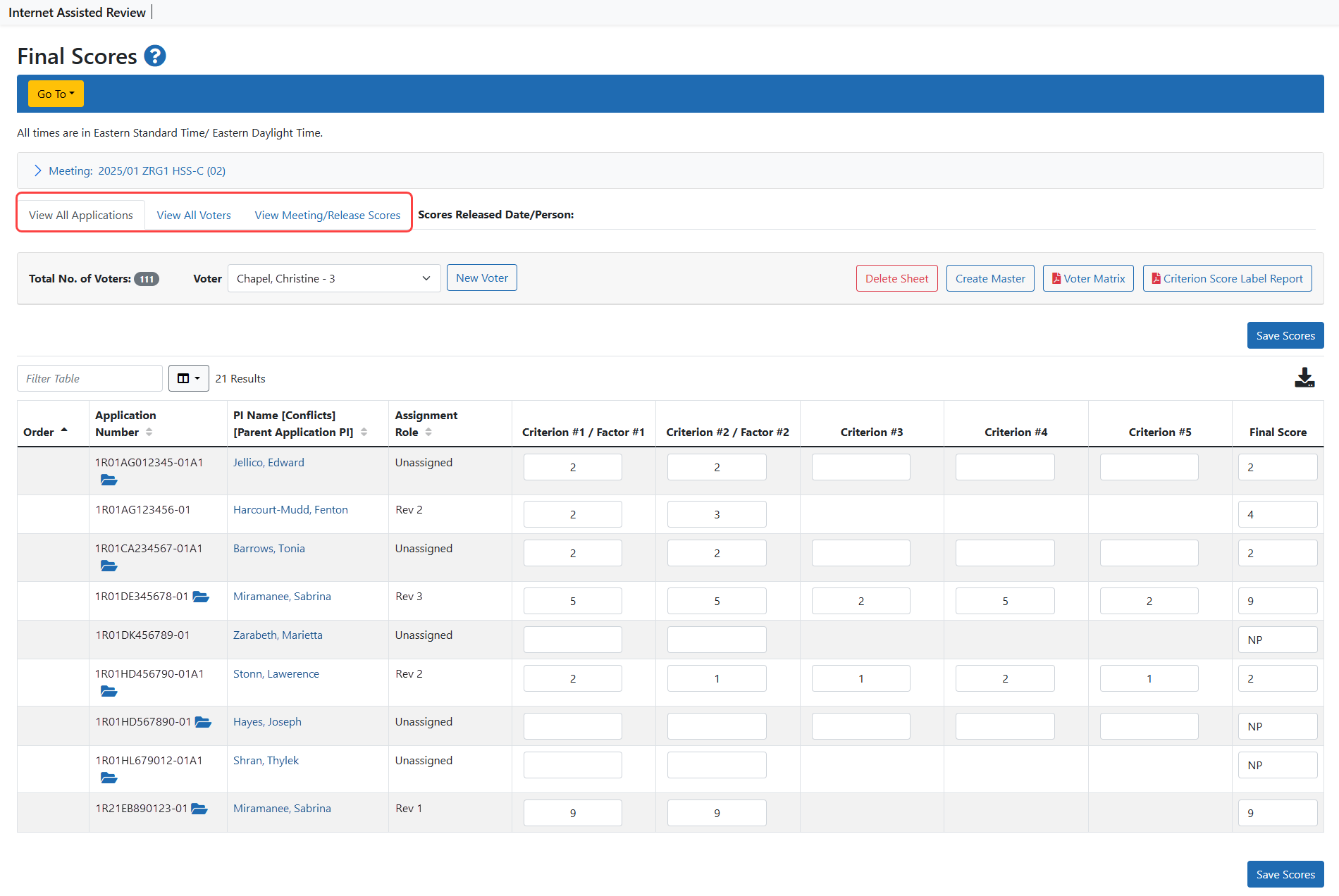Screen dimensions: 1339x896
Task: Edit Final Score field for 1R21EB890123-01
Action: tap(1278, 813)
